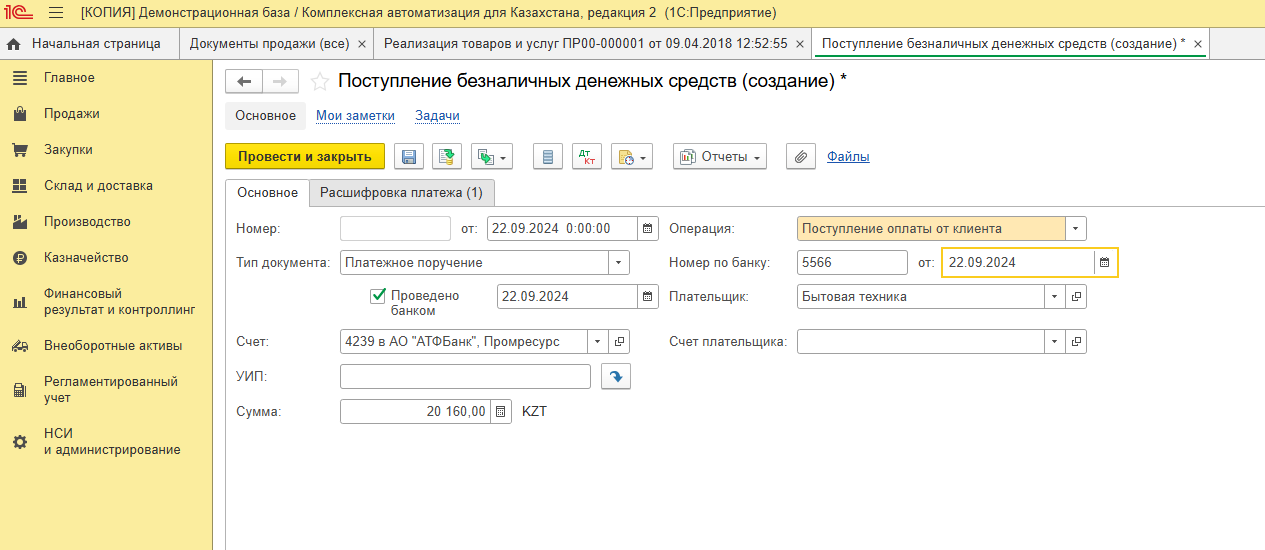This screenshot has height=550, width=1265.
Task: Close the Документы продажи (все) tab
Action: (x=362, y=44)
